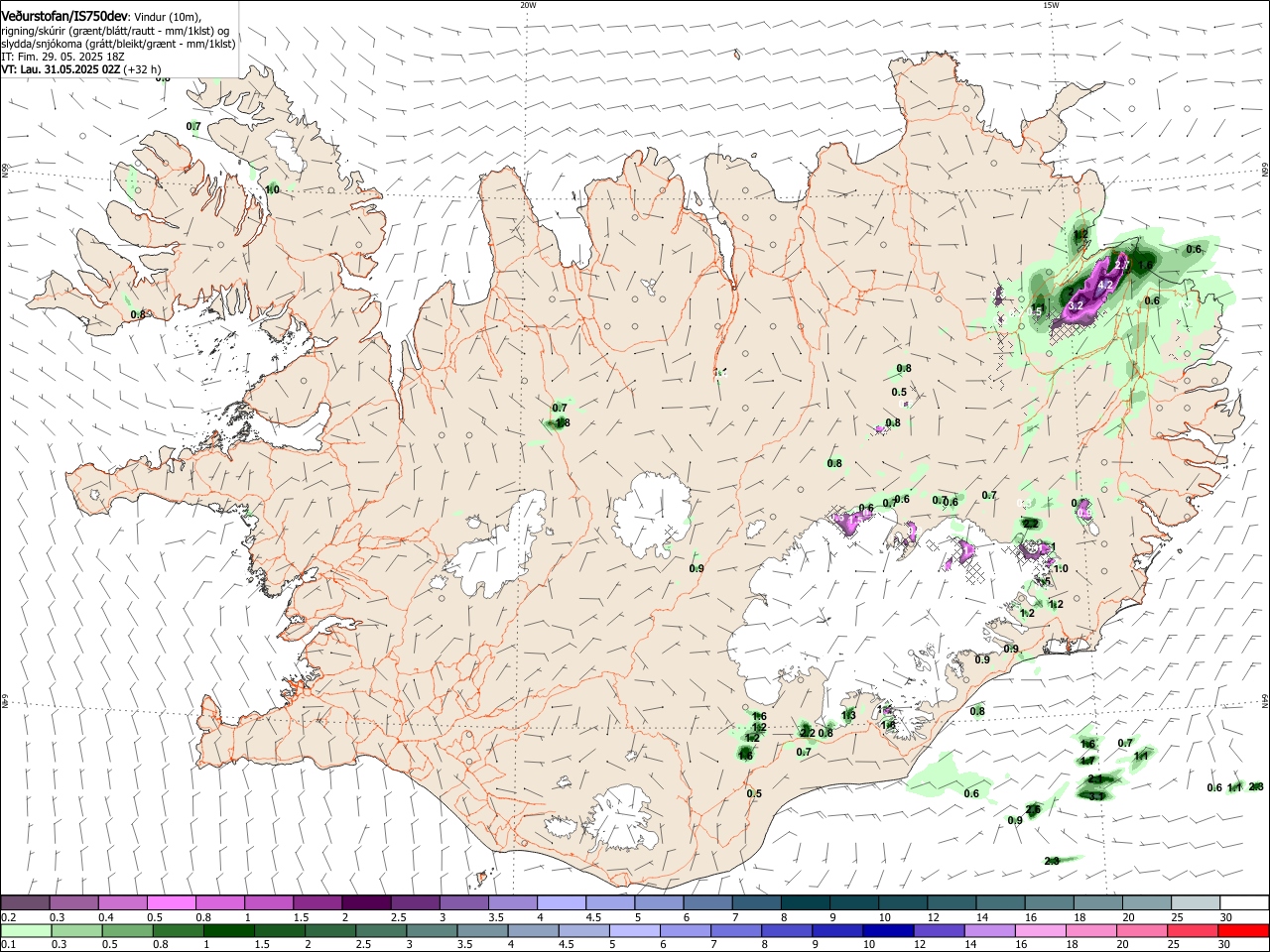Select the upper-scale lavender swatch between 4 and 4.5

[561, 902]
